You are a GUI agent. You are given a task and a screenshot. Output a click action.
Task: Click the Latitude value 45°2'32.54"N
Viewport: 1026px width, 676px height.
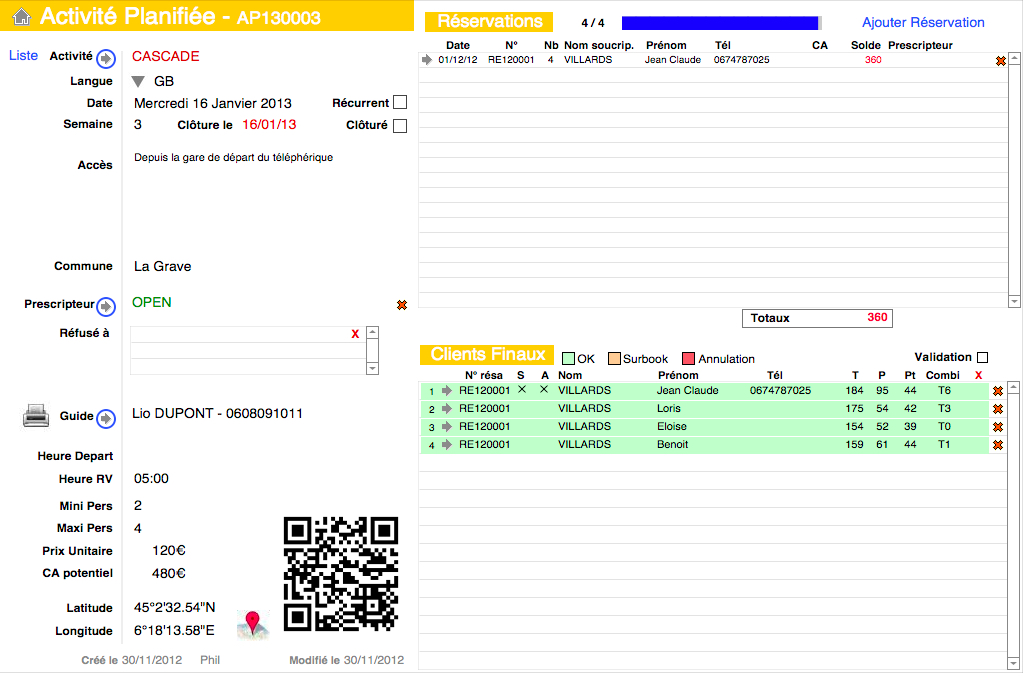pyautogui.click(x=175, y=607)
